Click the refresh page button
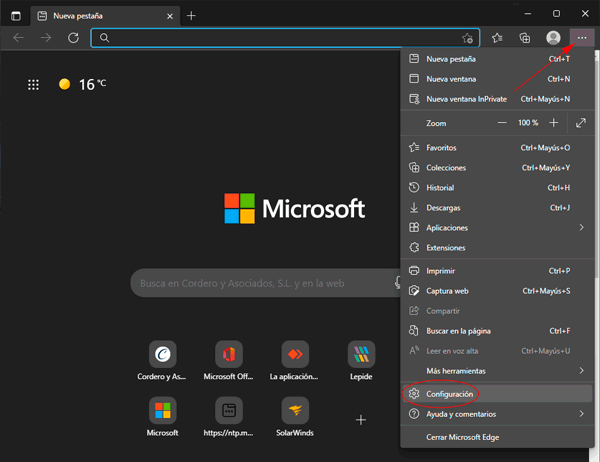 (73, 38)
